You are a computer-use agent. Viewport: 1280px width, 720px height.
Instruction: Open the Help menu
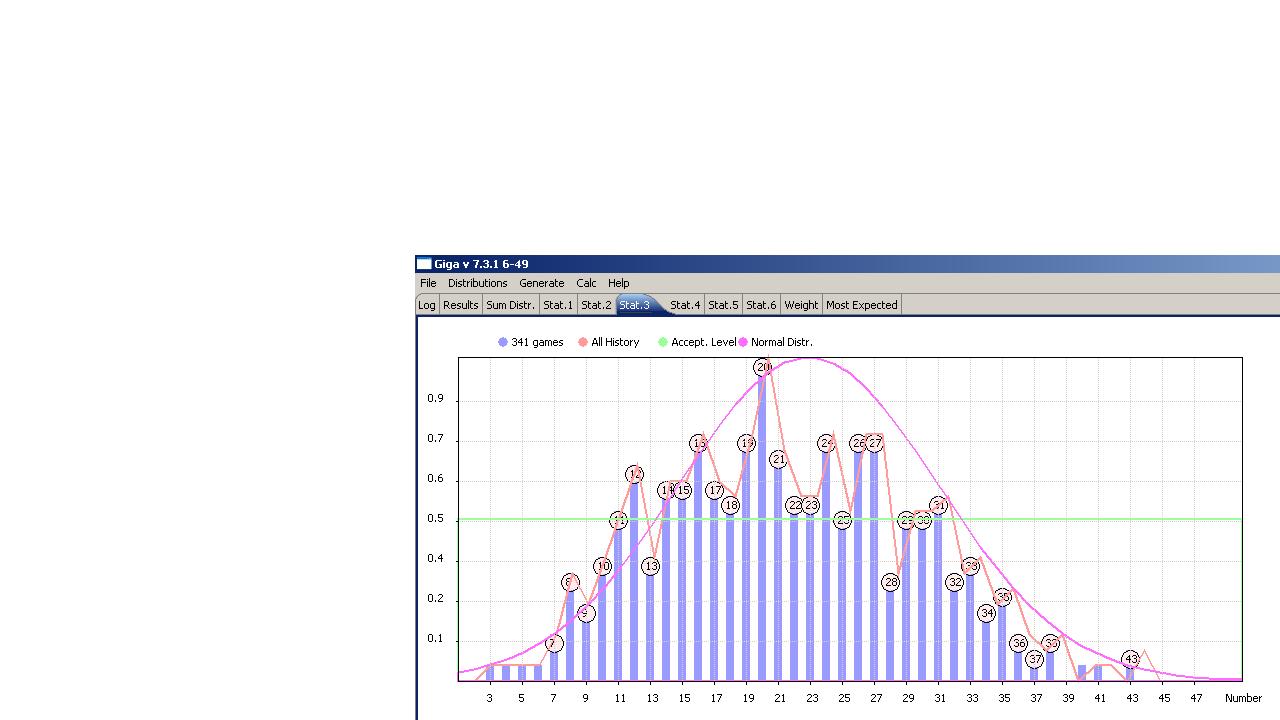[x=618, y=283]
